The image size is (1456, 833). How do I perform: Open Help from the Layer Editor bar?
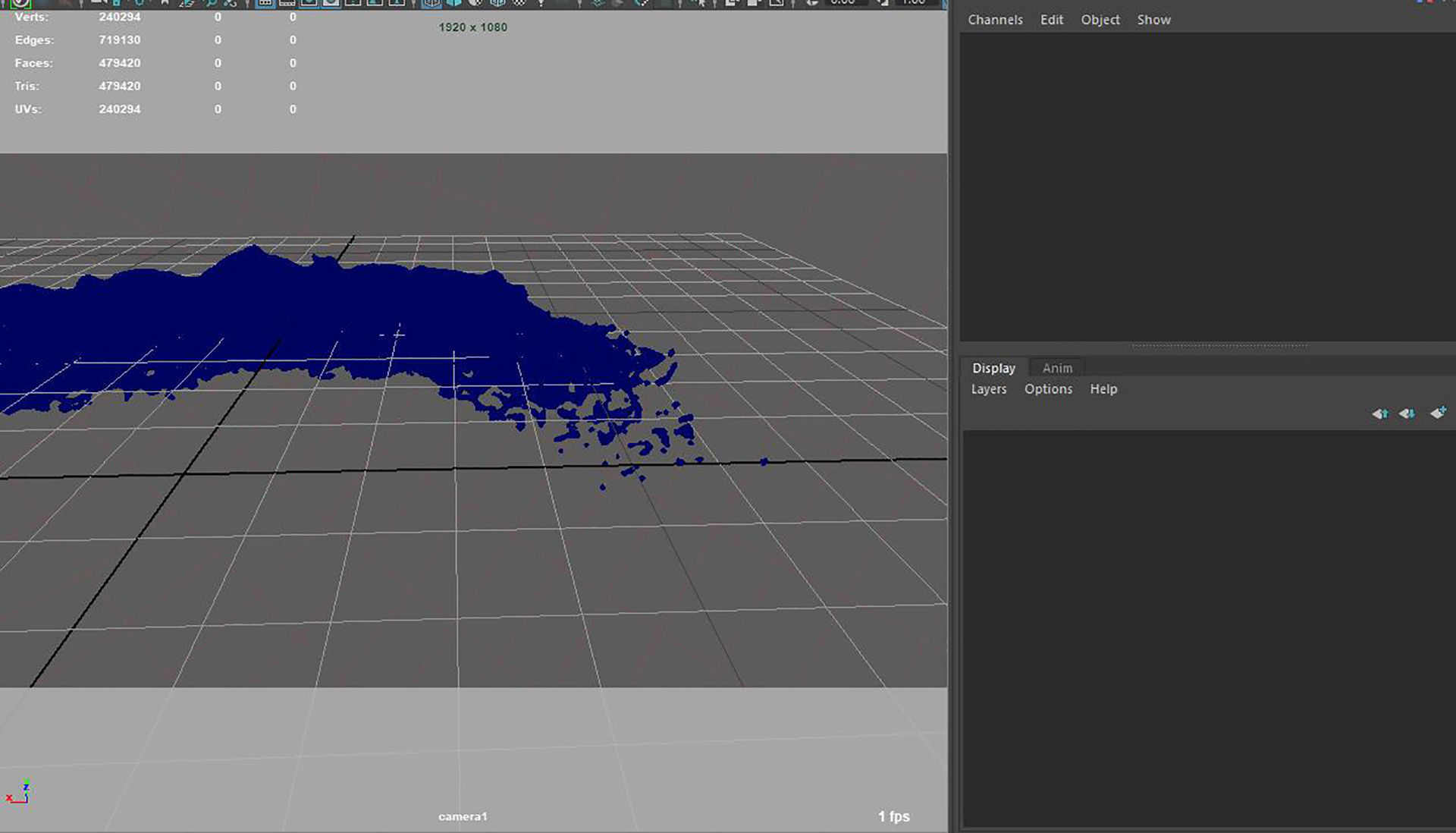pyautogui.click(x=1103, y=388)
